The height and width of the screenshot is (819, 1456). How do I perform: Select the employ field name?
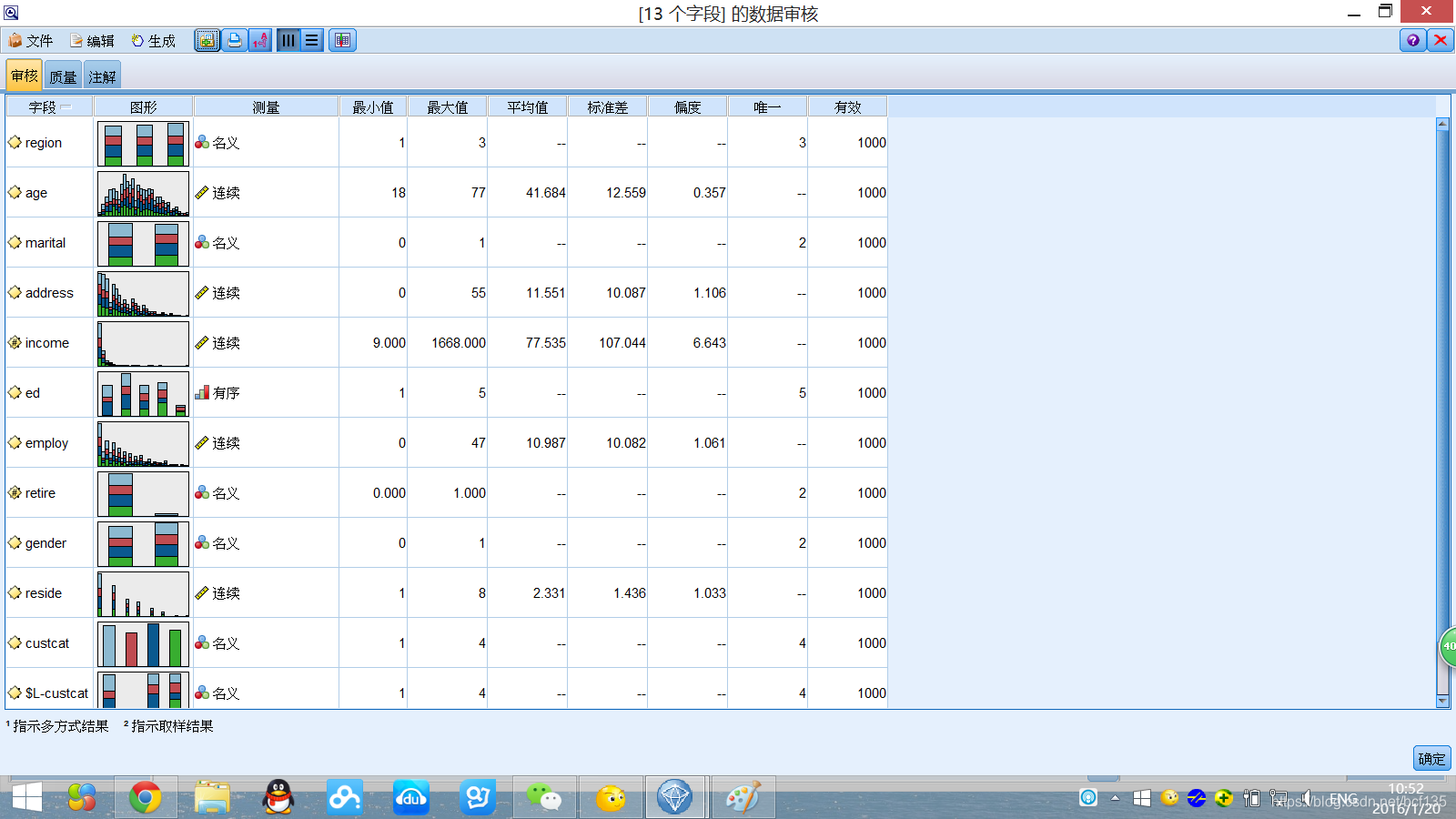[46, 443]
